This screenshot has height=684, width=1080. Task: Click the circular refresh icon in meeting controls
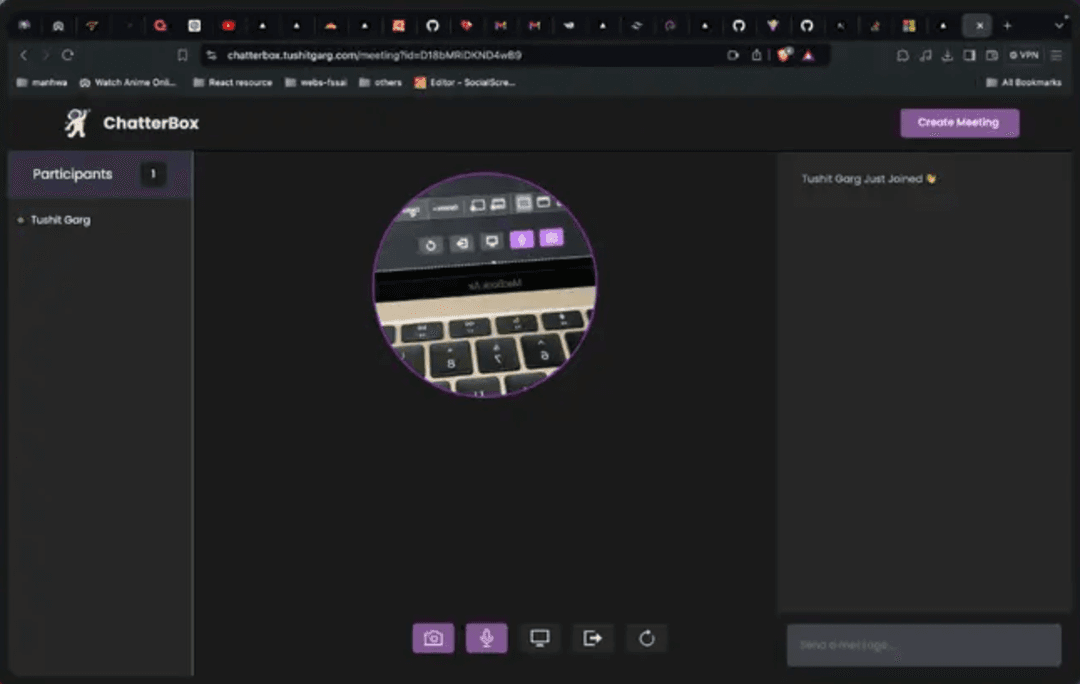(646, 638)
